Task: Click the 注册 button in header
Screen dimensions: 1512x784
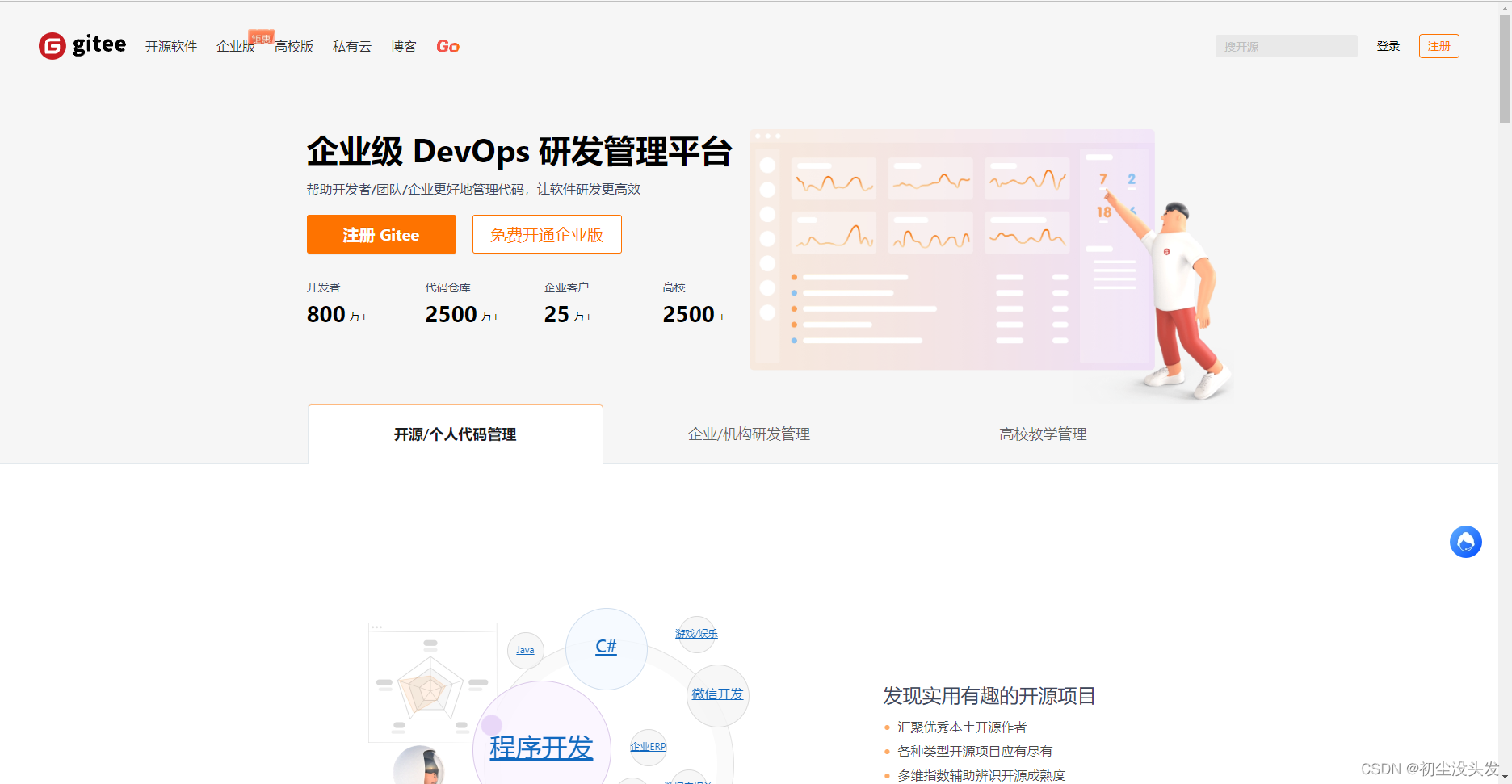Action: tap(1438, 46)
